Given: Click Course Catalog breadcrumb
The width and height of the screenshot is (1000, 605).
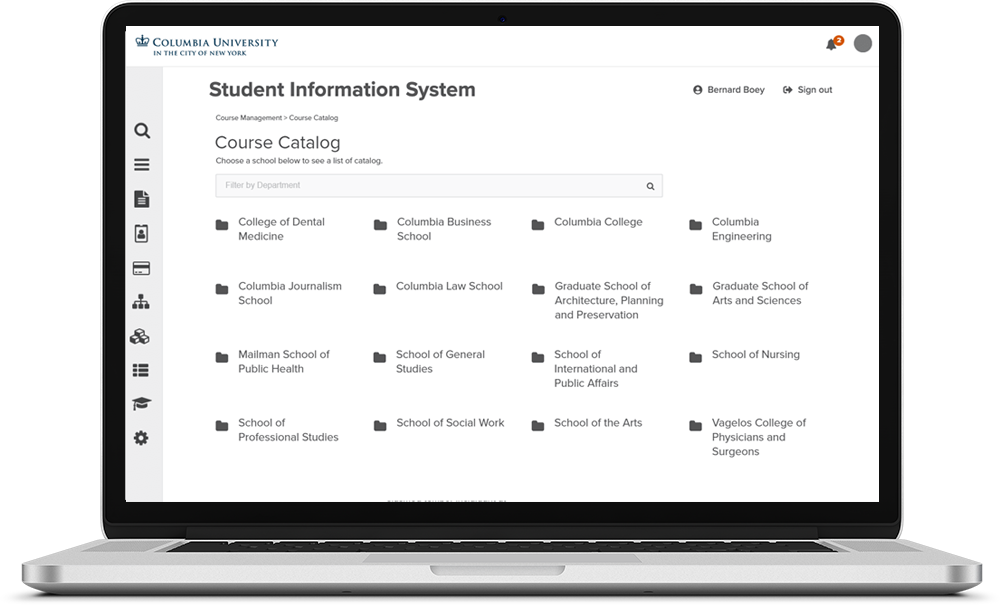Looking at the screenshot, I should click(314, 118).
